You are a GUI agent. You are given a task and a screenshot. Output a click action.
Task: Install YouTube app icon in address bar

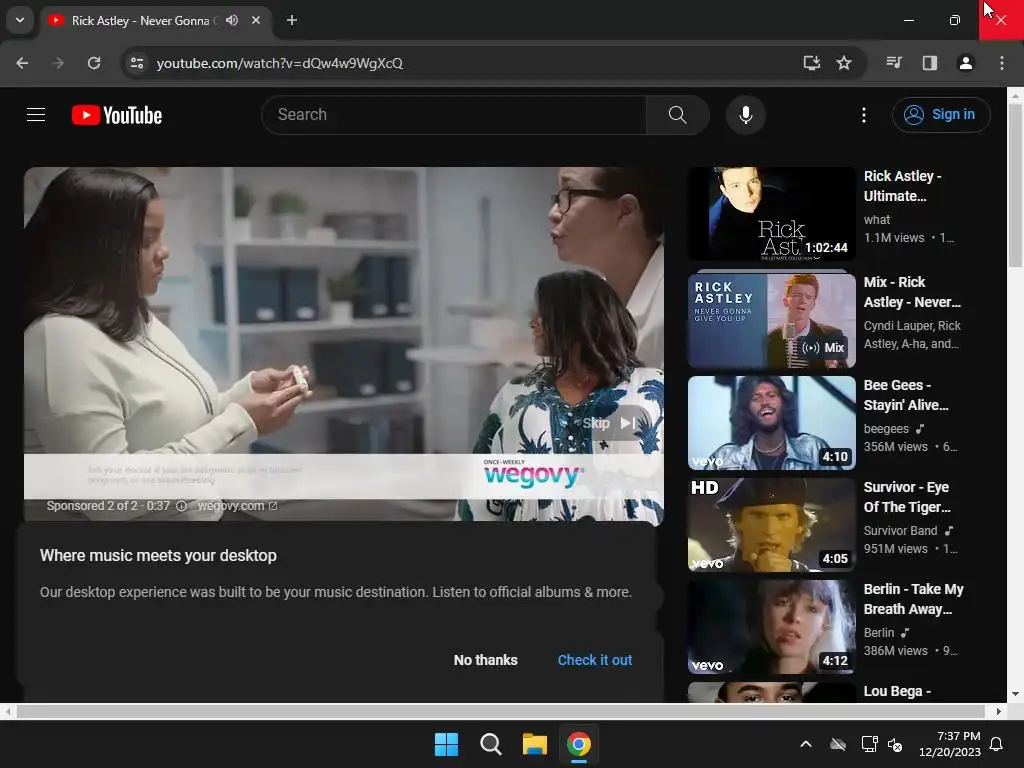[811, 63]
